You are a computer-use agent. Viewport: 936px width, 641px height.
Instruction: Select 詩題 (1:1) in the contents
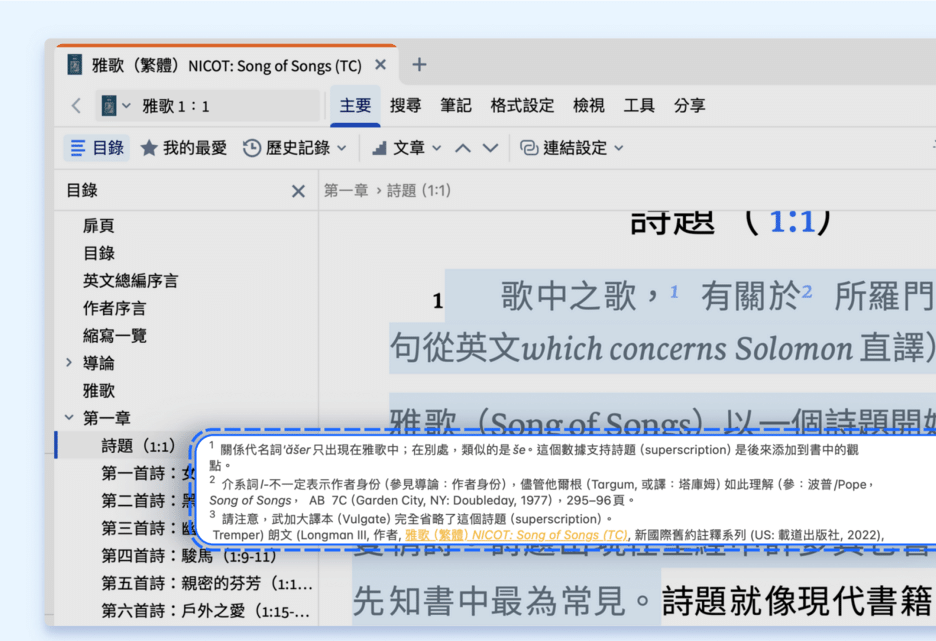click(138, 445)
